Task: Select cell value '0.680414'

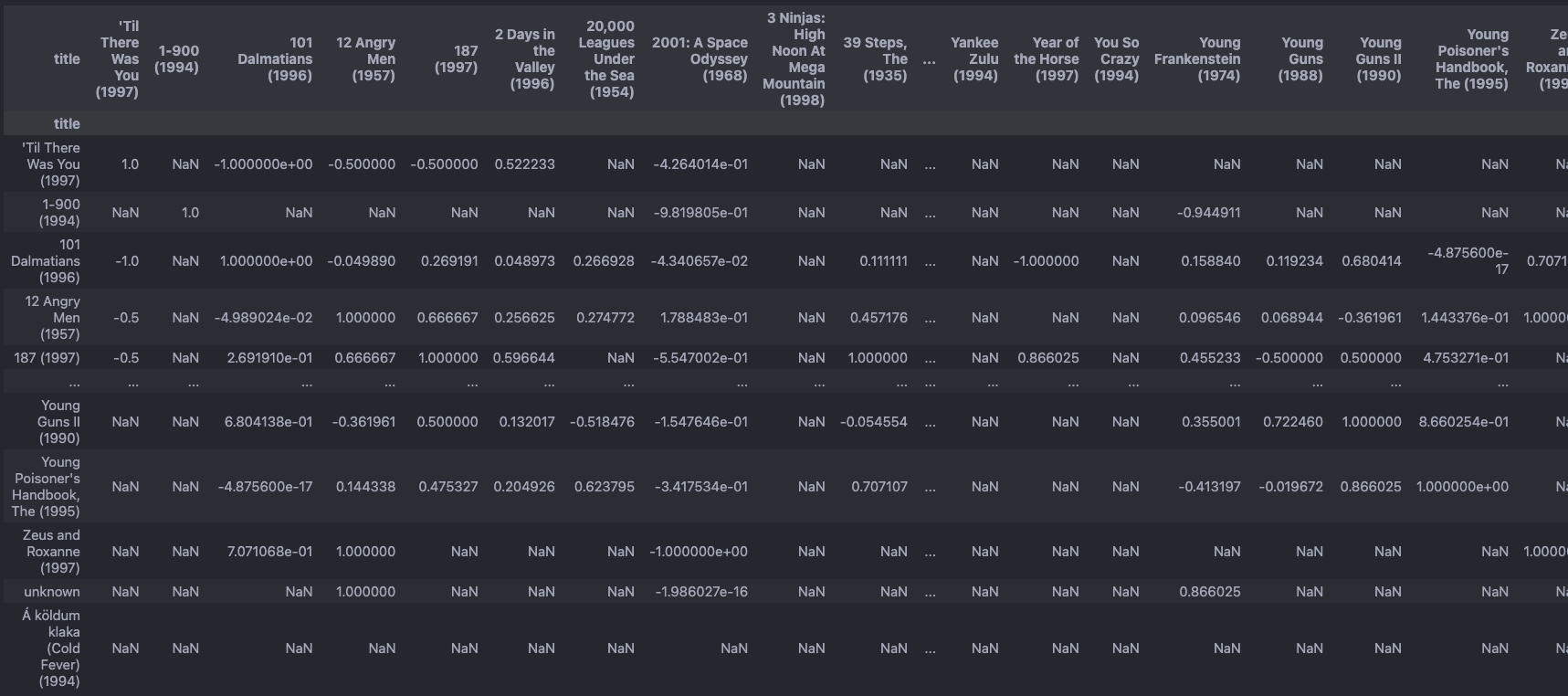Action: tap(1372, 261)
